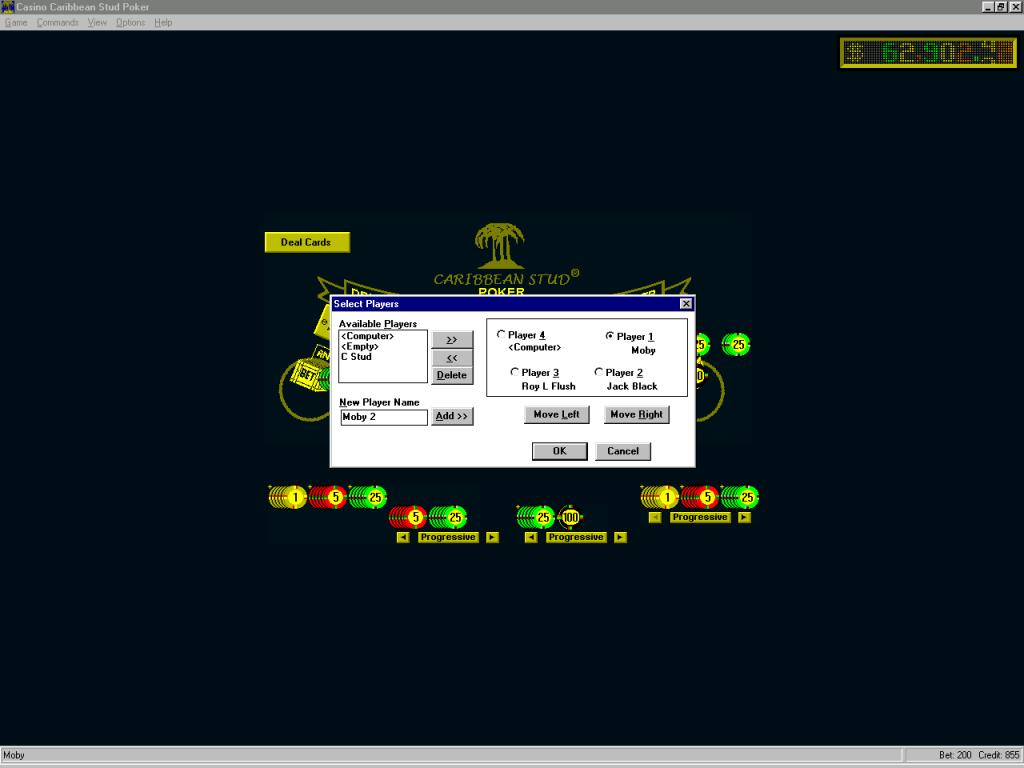Confirm the dialog with OK
This screenshot has height=768, width=1024.
(560, 451)
